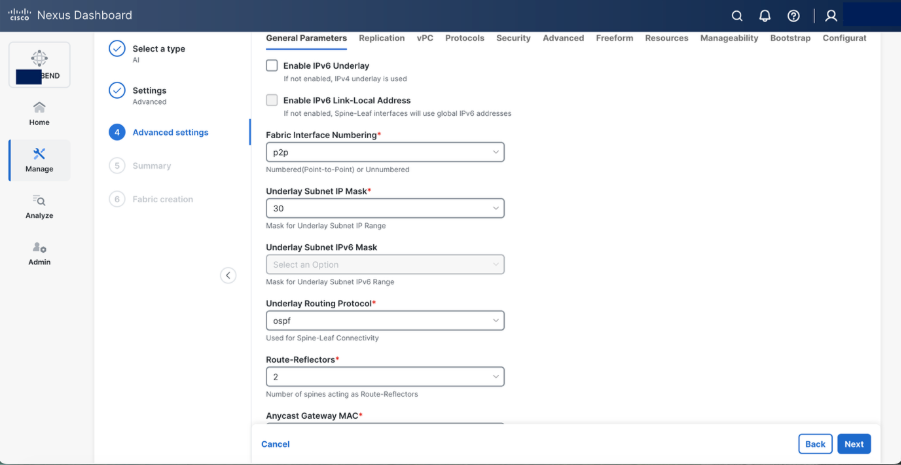Switch to Resources tab
The height and width of the screenshot is (465, 901).
click(x=667, y=38)
